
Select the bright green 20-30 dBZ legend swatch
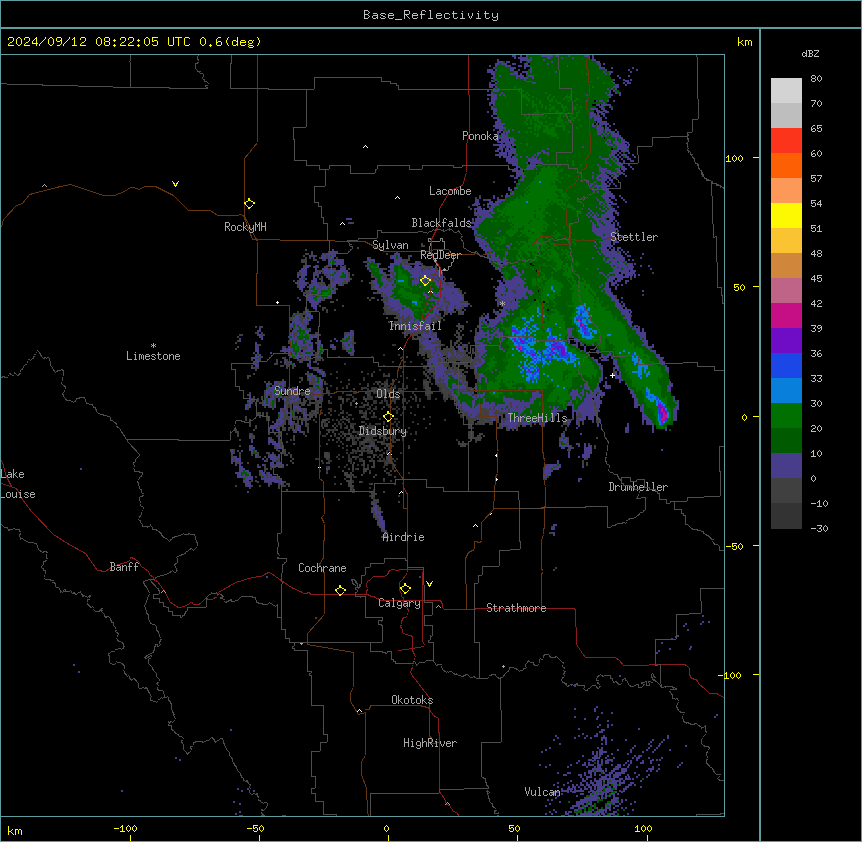tap(786, 416)
